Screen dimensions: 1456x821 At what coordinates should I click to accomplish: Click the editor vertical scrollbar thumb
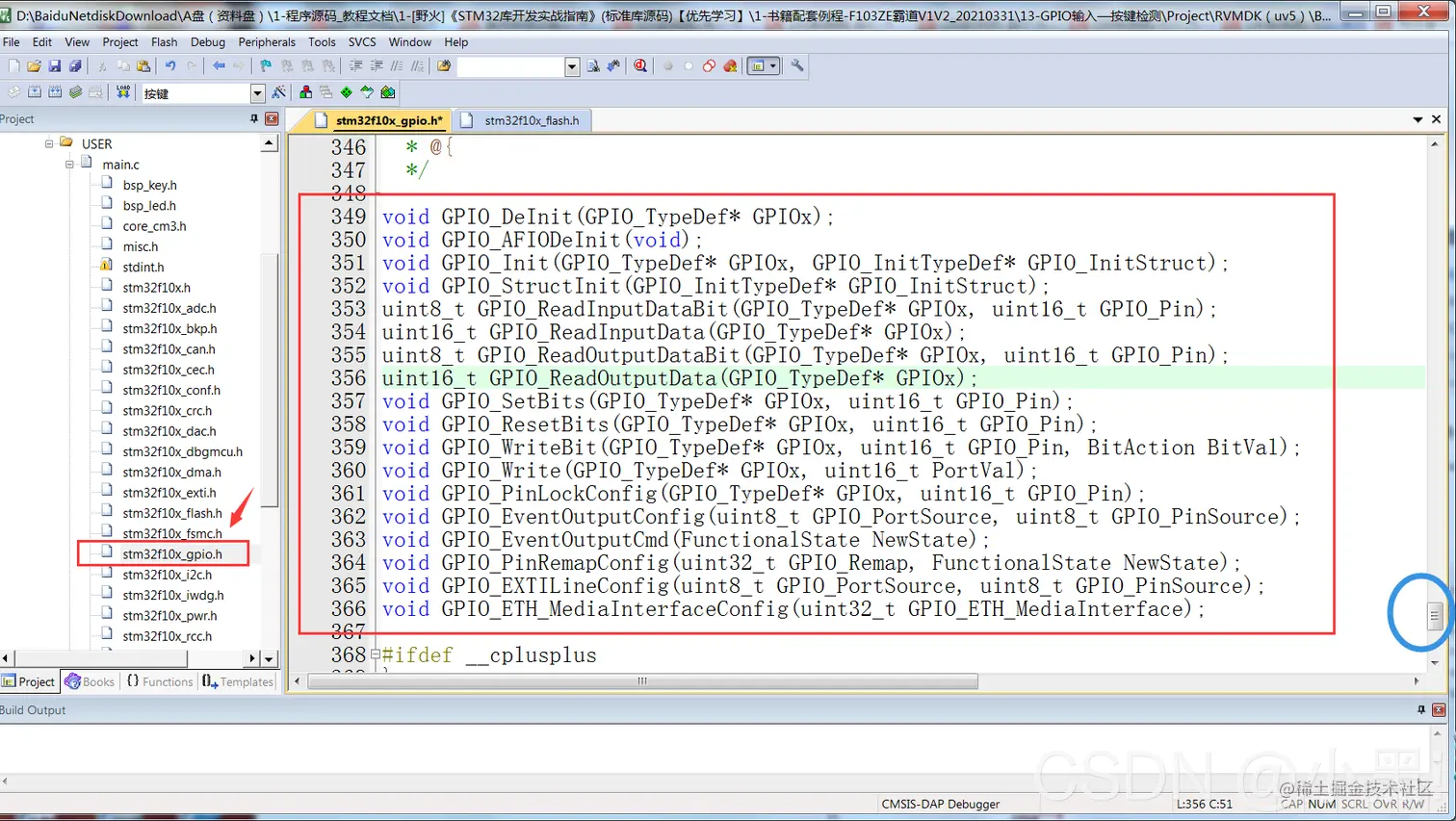click(x=1434, y=614)
